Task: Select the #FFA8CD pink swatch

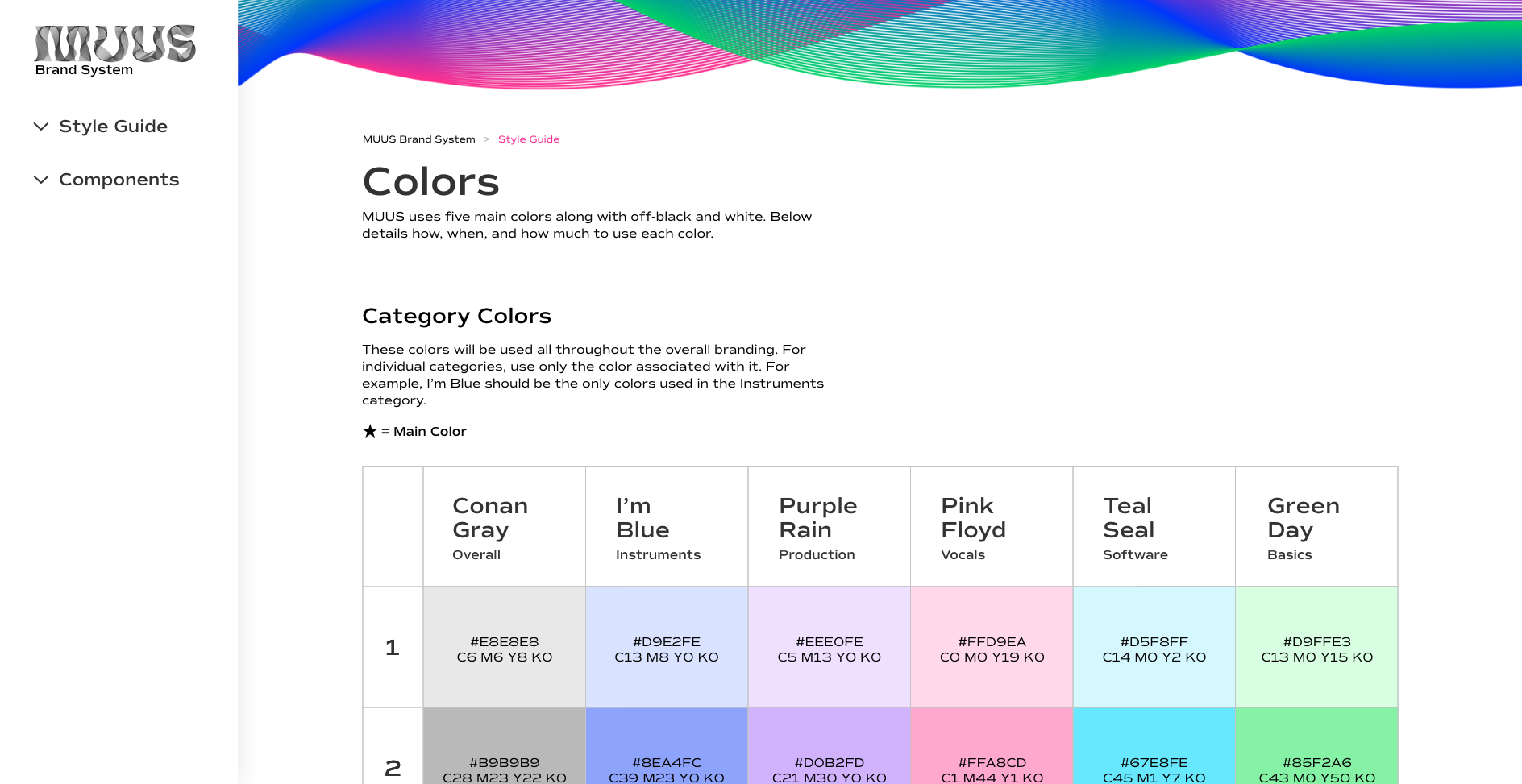Action: (x=992, y=749)
